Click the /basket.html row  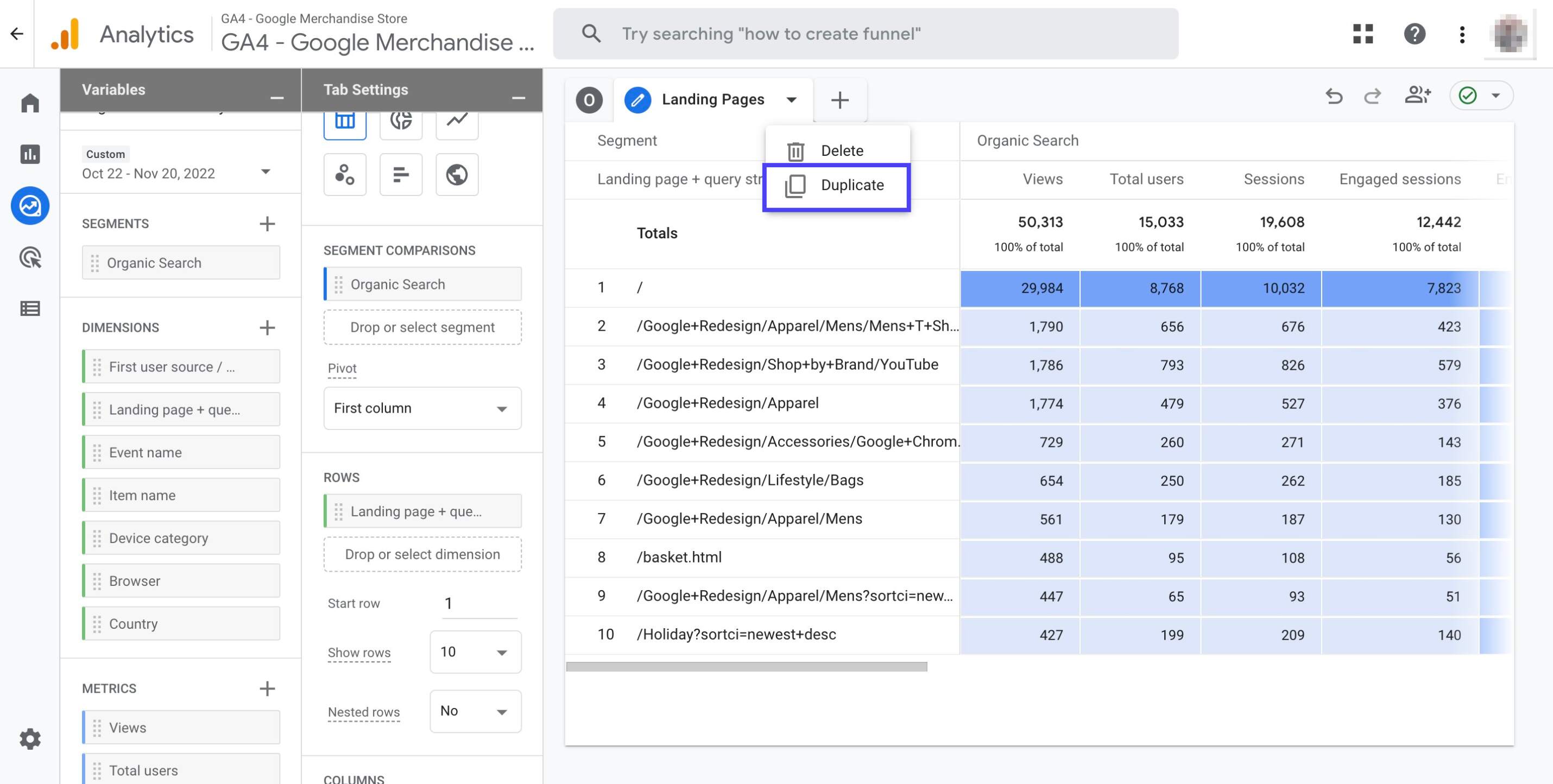[x=1038, y=558]
